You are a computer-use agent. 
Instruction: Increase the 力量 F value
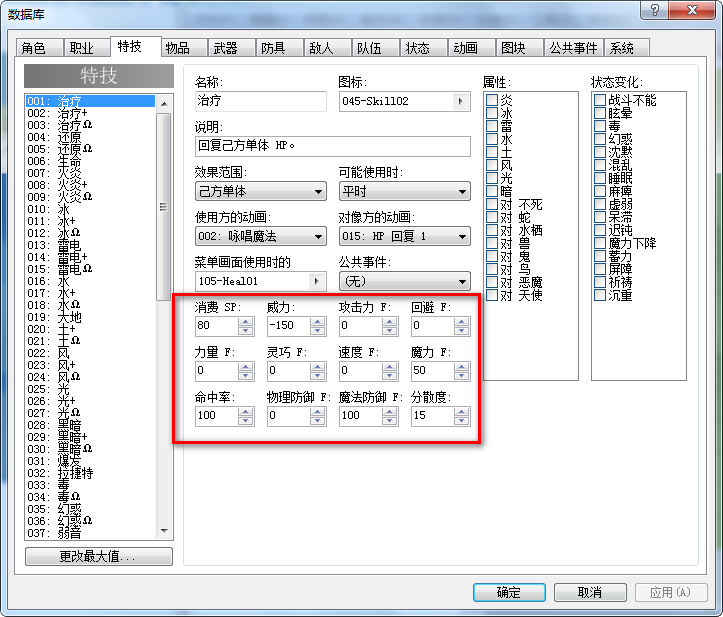tap(246, 367)
